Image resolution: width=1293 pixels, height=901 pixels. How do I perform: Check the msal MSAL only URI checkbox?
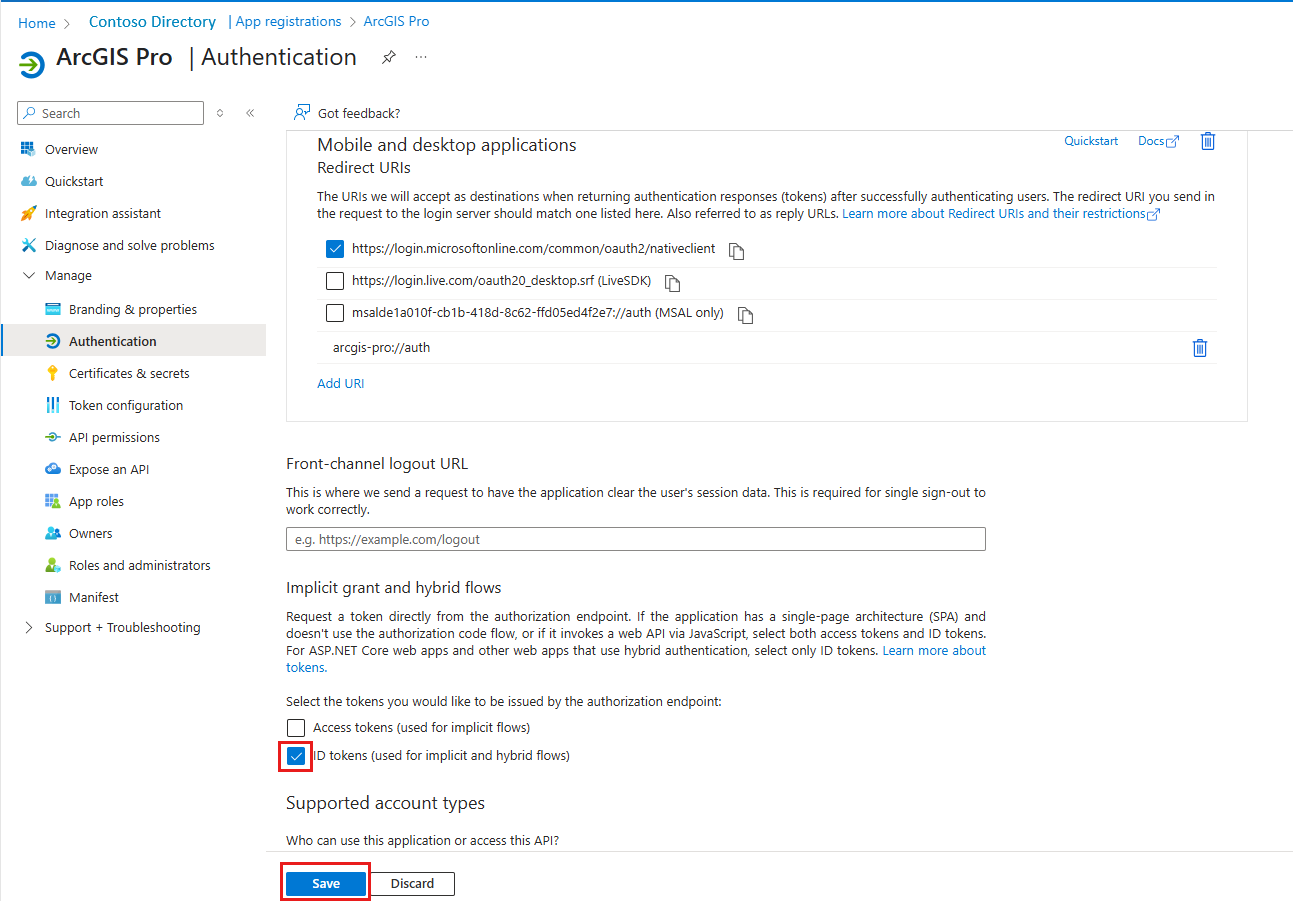335,313
